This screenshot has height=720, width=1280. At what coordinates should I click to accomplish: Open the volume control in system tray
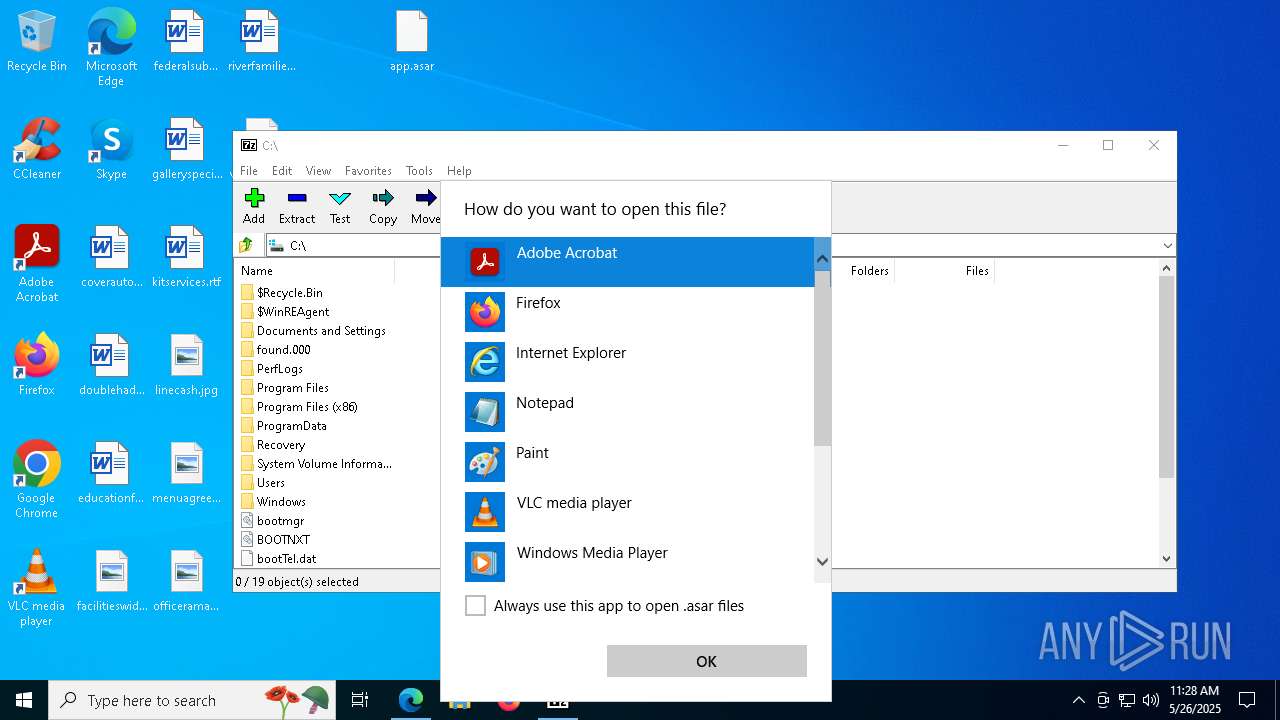pos(1151,700)
